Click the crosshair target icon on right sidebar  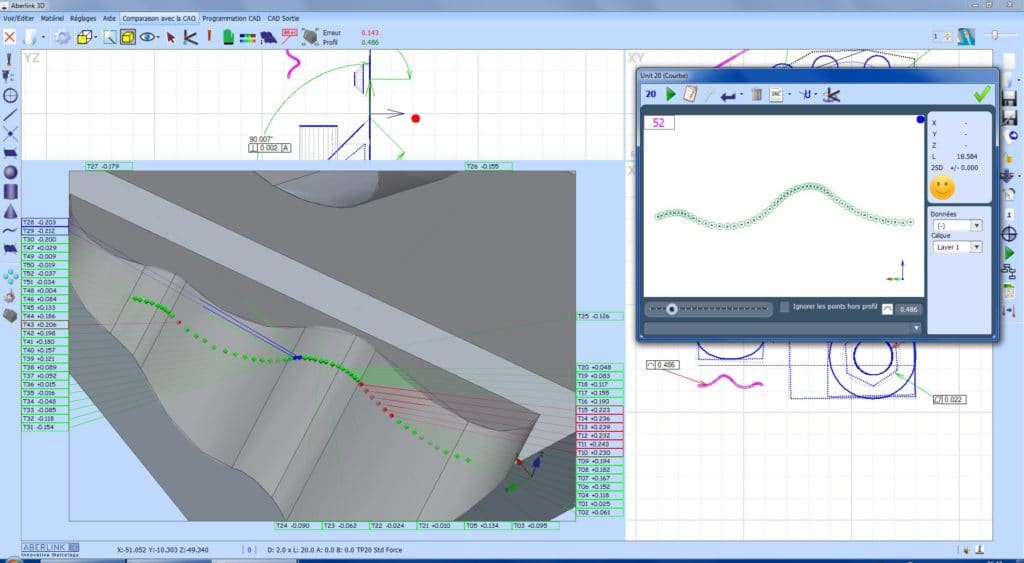tap(1009, 234)
